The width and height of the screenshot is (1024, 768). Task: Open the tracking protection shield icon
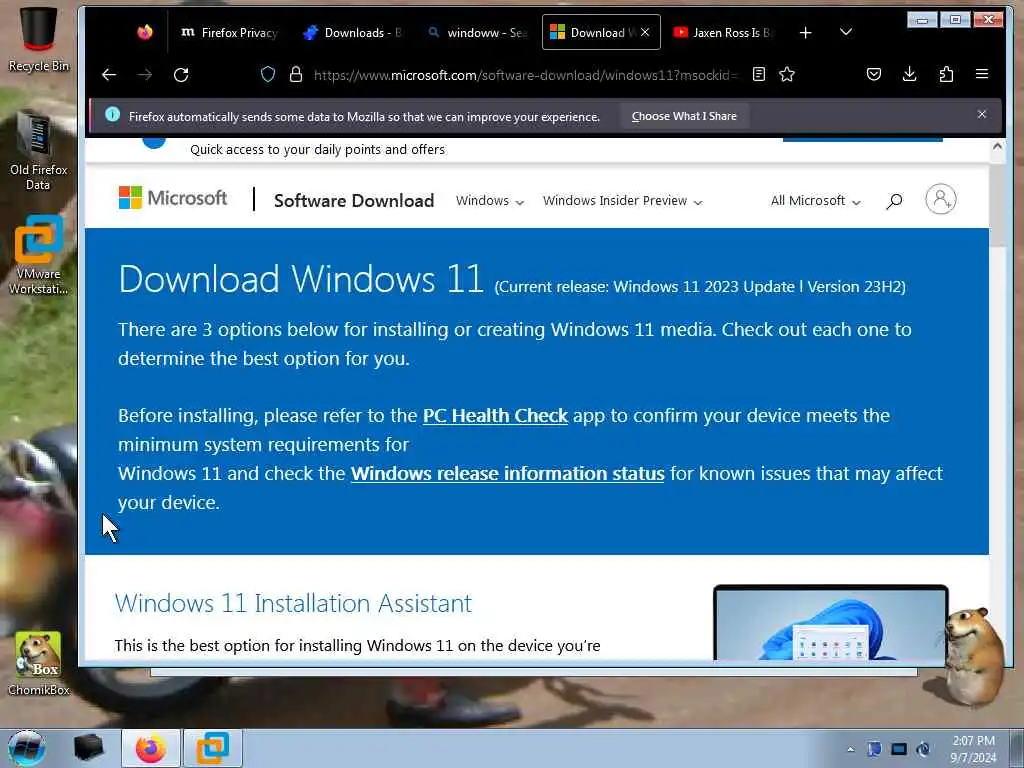click(x=268, y=74)
